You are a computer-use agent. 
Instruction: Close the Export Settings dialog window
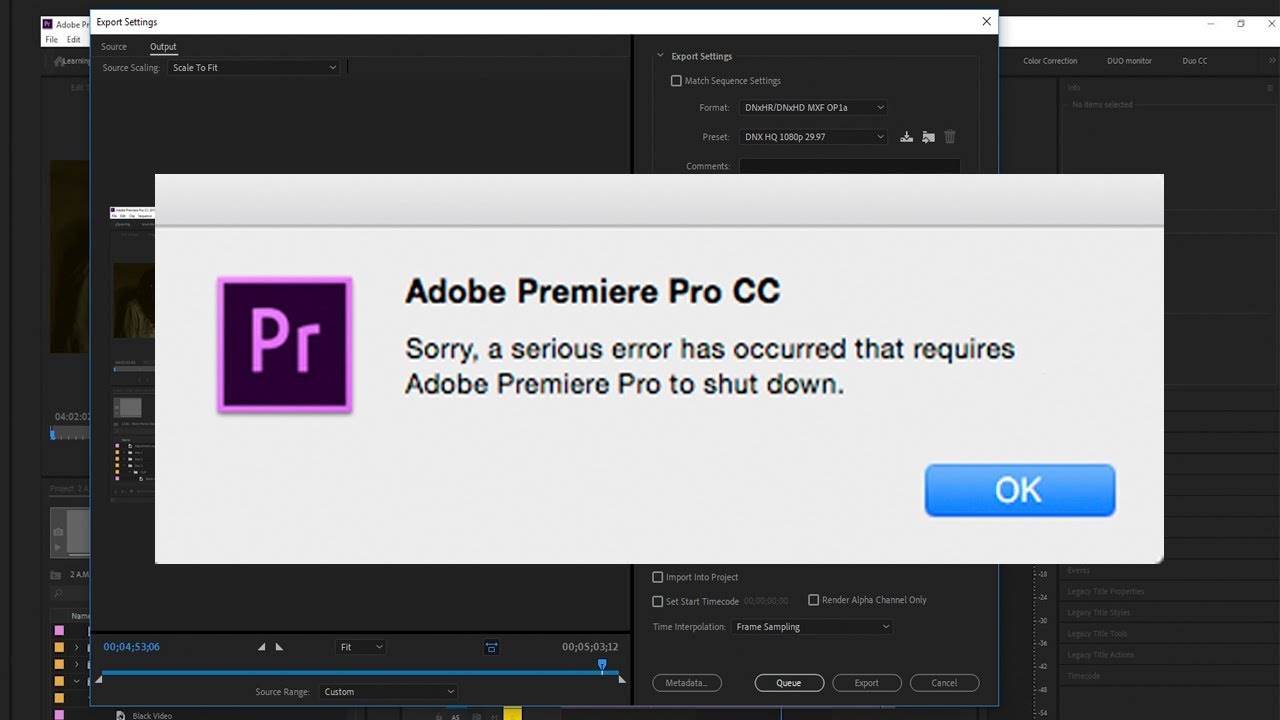click(x=986, y=21)
